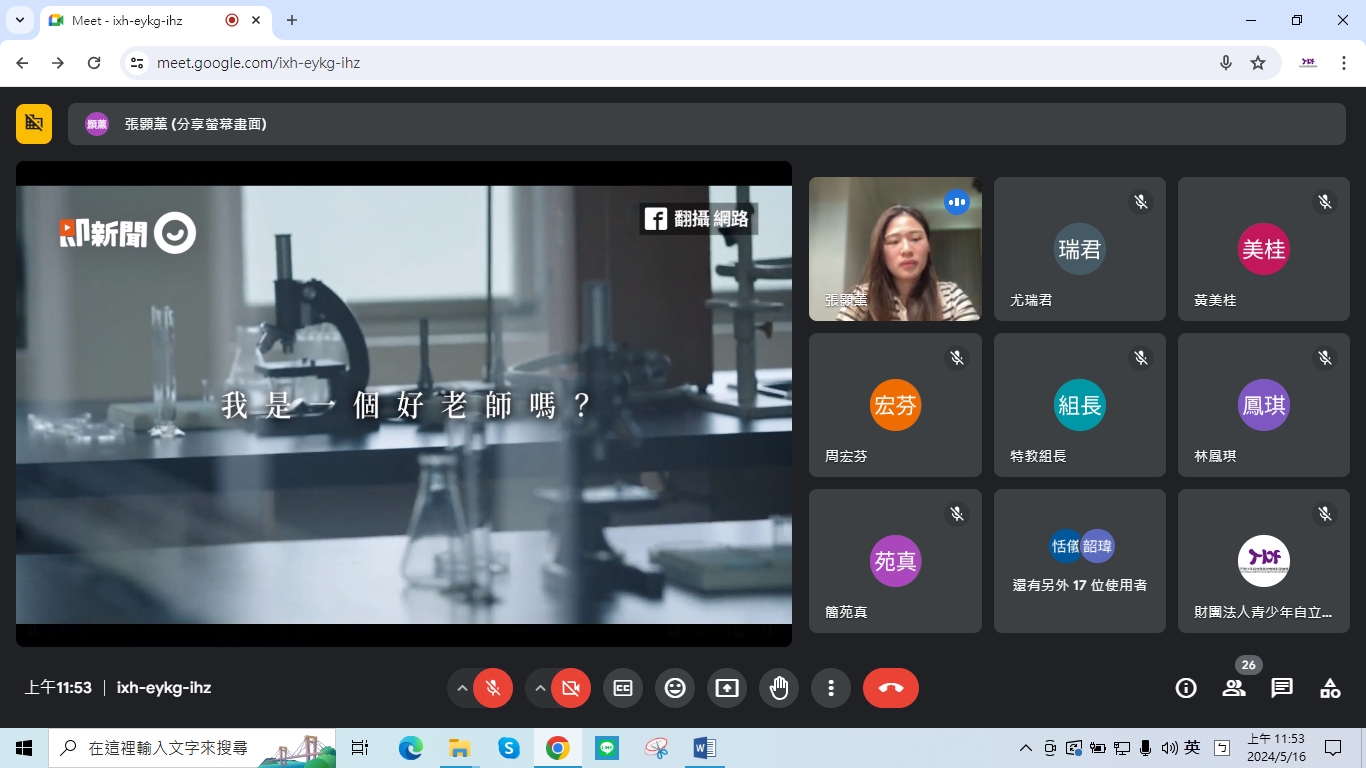This screenshot has height=768, width=1366.
Task: Leave the call with the red hang-up button
Action: (x=890, y=688)
